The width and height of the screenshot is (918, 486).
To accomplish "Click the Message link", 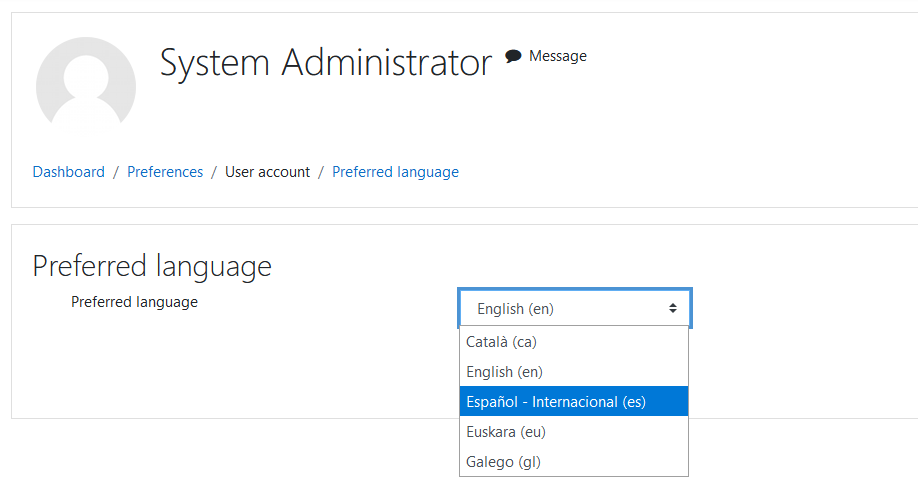I will (557, 56).
